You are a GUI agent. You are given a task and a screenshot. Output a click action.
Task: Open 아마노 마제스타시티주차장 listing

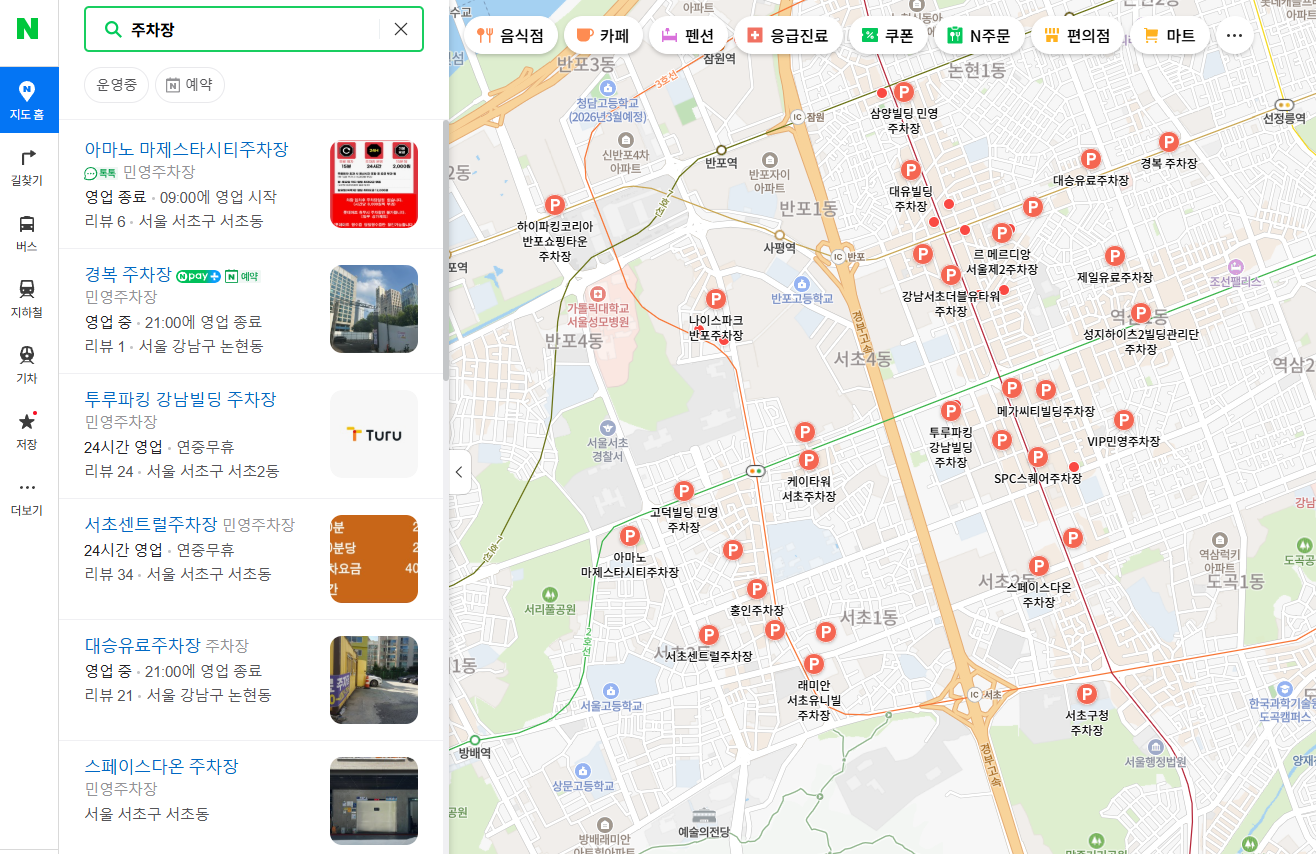[186, 147]
